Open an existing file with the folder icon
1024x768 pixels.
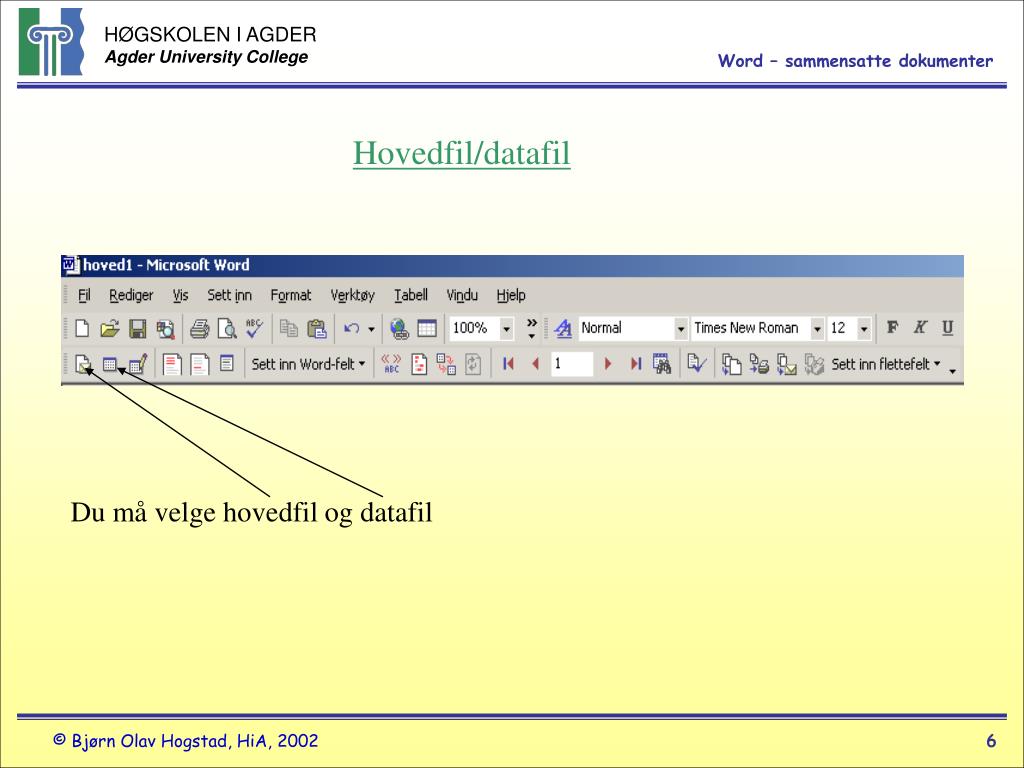pyautogui.click(x=110, y=328)
